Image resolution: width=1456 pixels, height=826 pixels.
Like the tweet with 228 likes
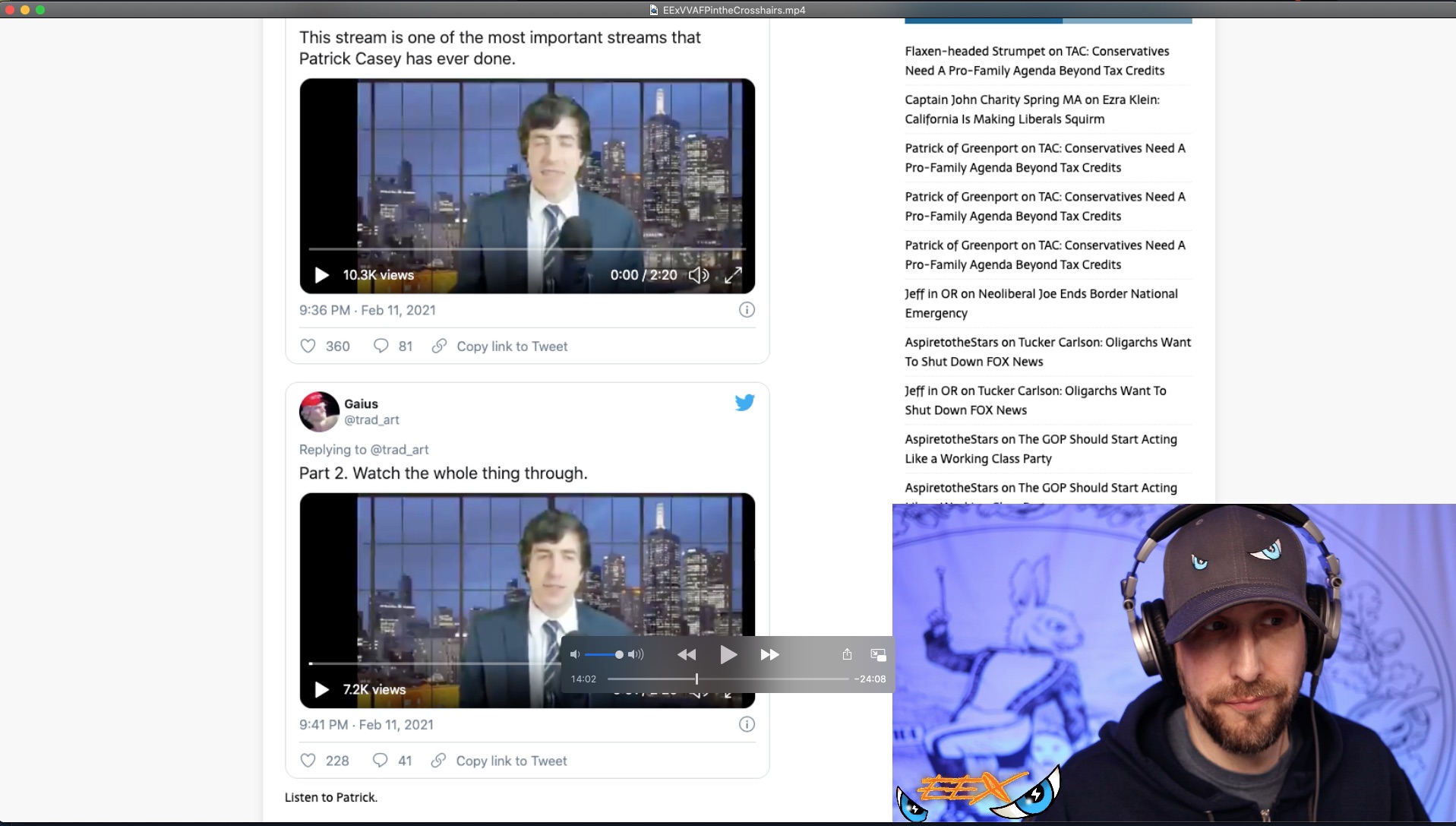[308, 761]
